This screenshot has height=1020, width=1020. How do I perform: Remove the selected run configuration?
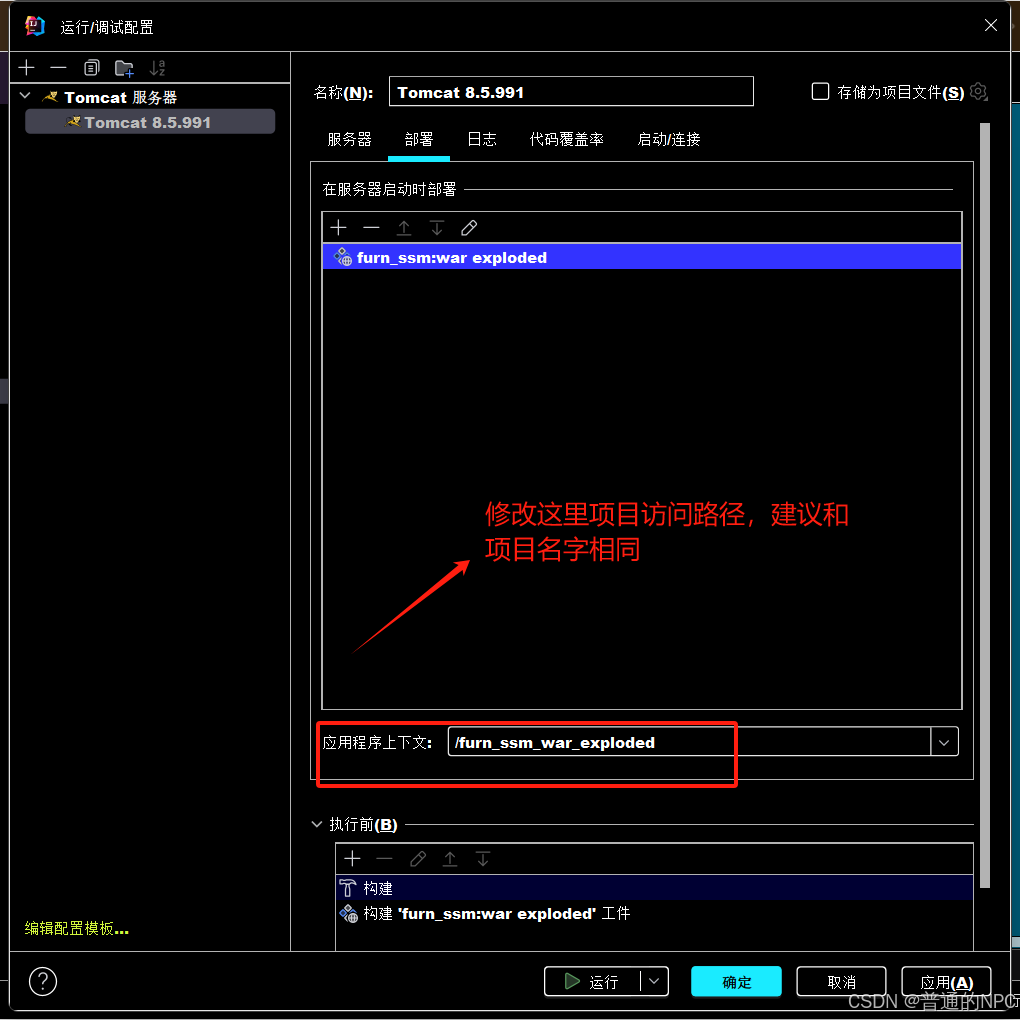pyautogui.click(x=58, y=68)
